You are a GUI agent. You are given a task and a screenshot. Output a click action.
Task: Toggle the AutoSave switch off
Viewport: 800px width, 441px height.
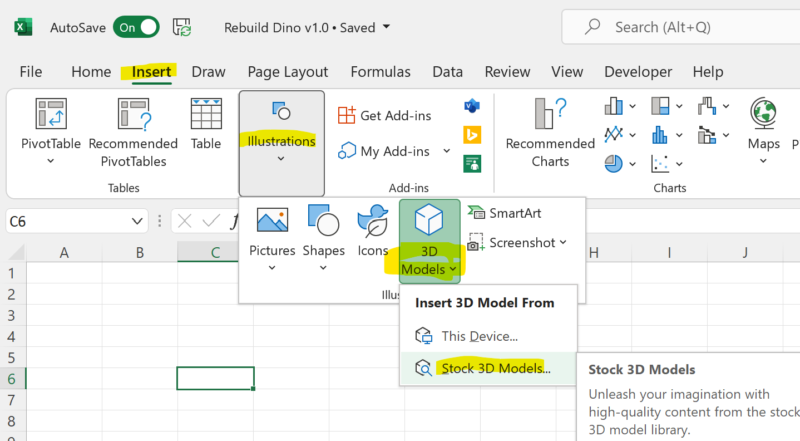(136, 27)
